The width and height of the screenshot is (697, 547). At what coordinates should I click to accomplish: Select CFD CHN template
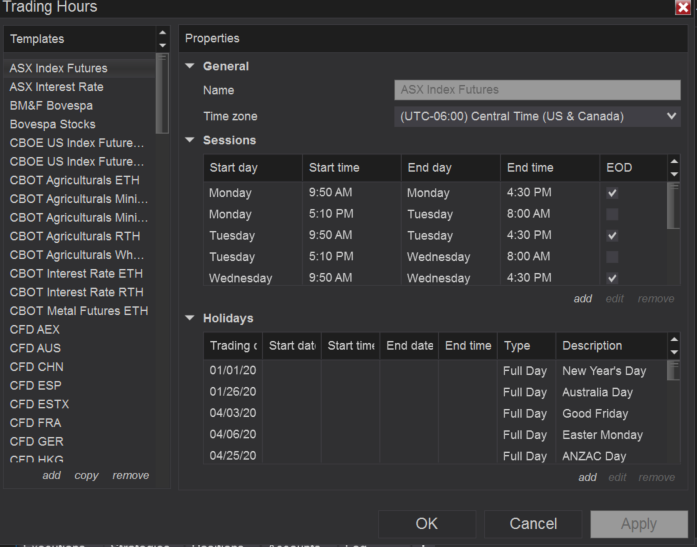[x=80, y=367]
